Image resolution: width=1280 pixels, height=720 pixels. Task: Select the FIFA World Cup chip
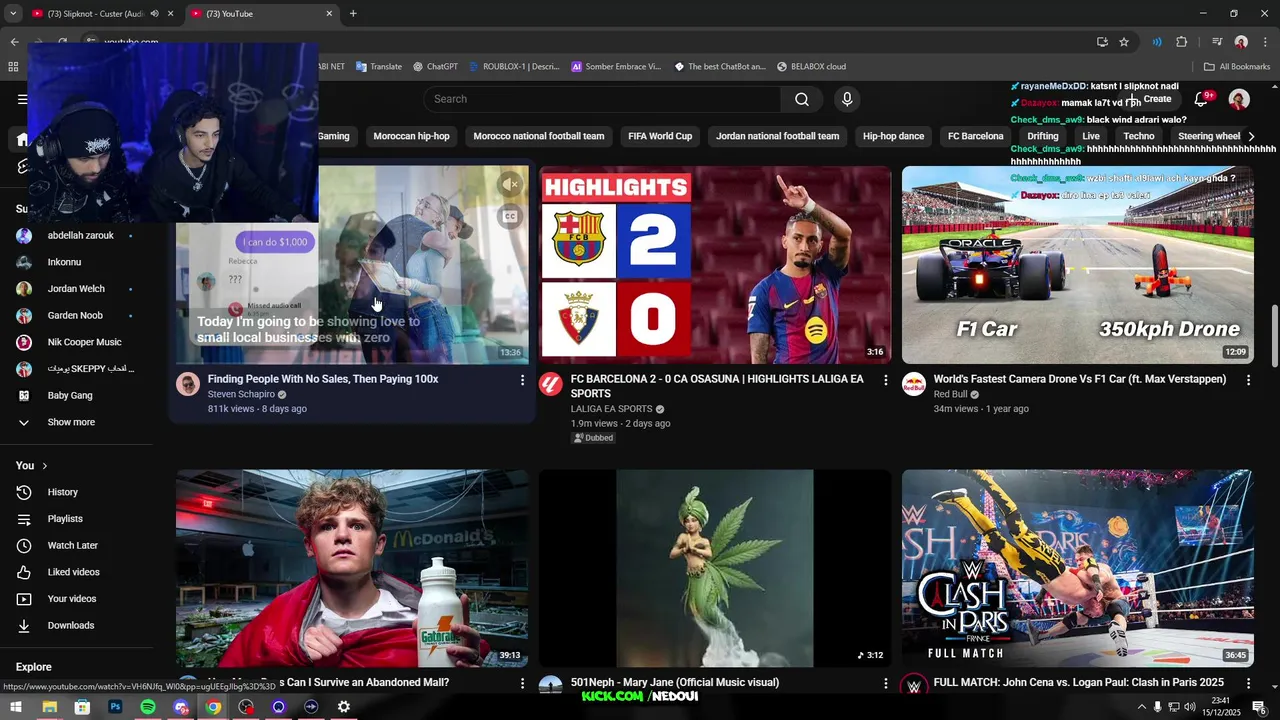660,136
